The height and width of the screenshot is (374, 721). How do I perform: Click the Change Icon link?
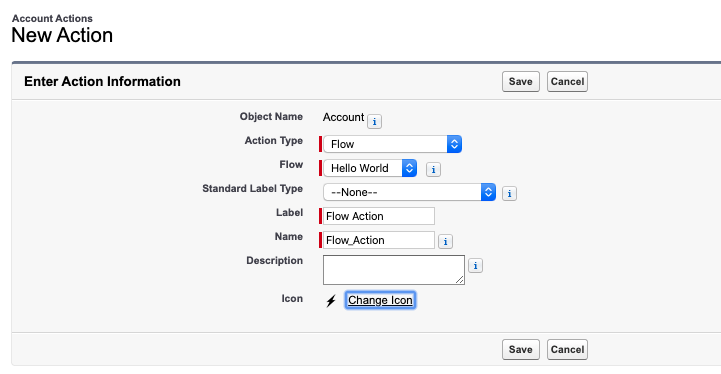pyautogui.click(x=380, y=300)
